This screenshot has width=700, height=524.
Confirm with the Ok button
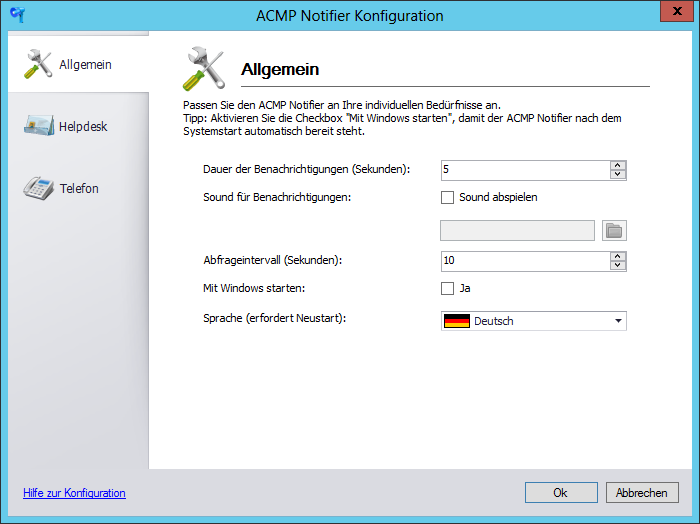561,493
